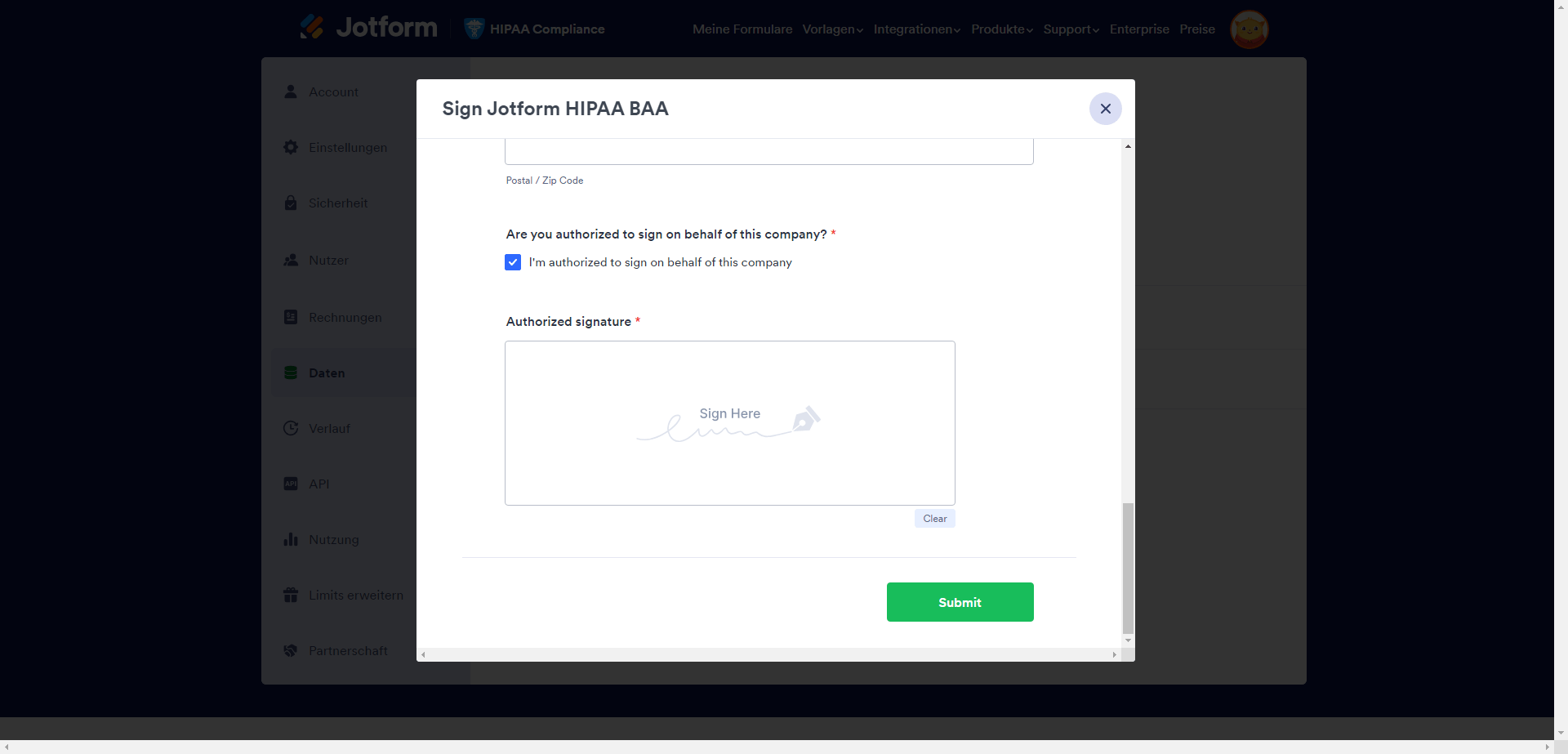Expand the Vorlagen dropdown menu
This screenshot has height=754, width=1568.
(x=832, y=29)
